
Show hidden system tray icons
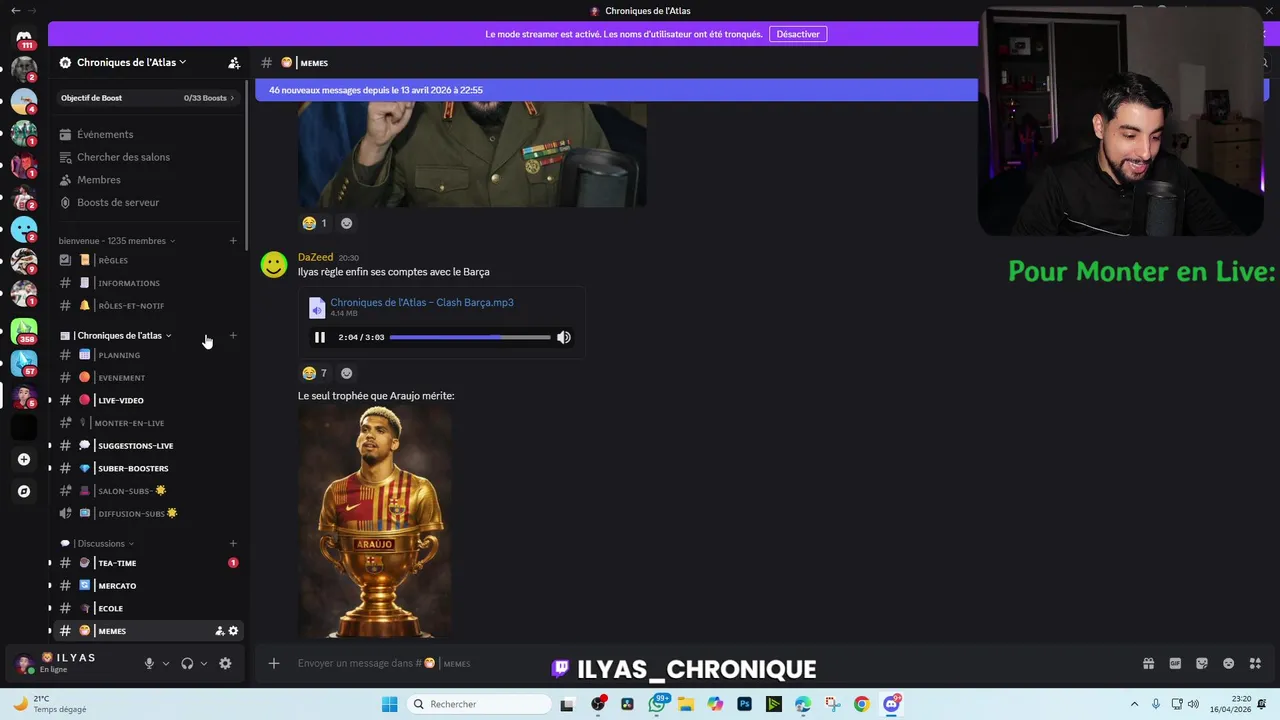coord(1134,704)
